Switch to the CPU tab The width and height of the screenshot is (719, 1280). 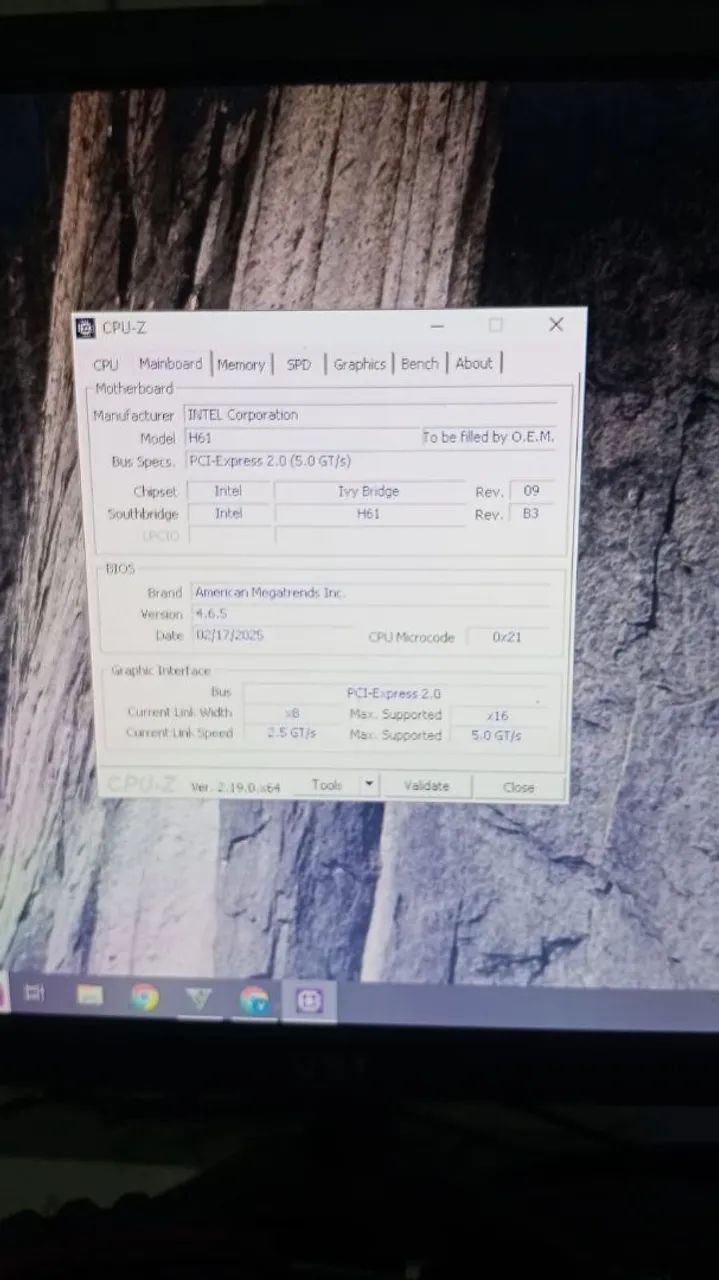(106, 365)
